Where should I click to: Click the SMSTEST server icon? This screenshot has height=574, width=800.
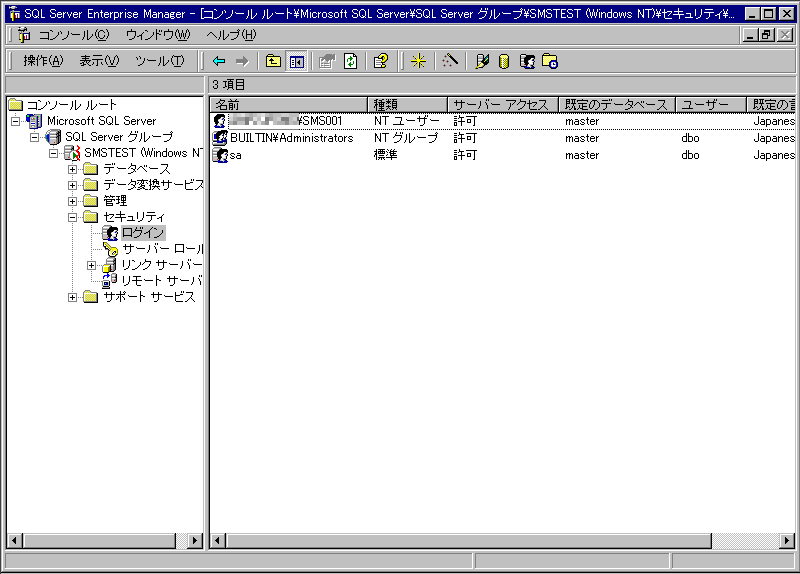(x=72, y=153)
